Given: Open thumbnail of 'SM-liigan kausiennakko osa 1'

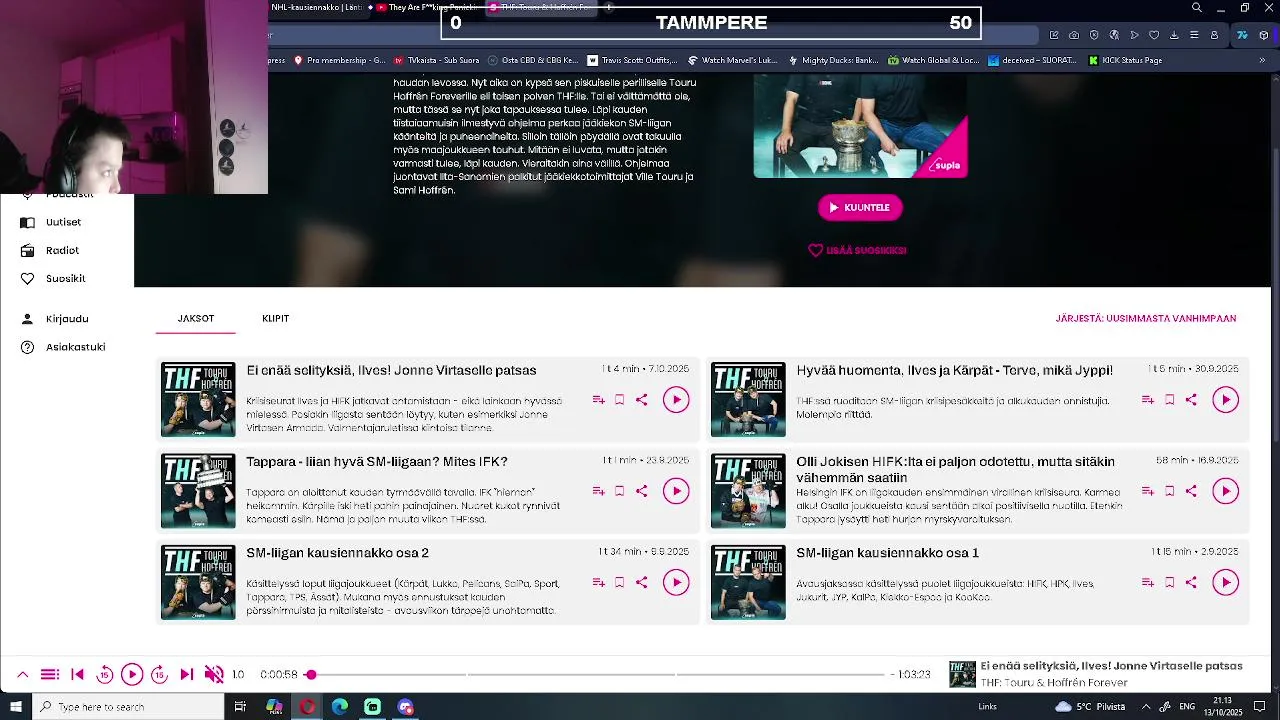Looking at the screenshot, I should pos(748,583).
